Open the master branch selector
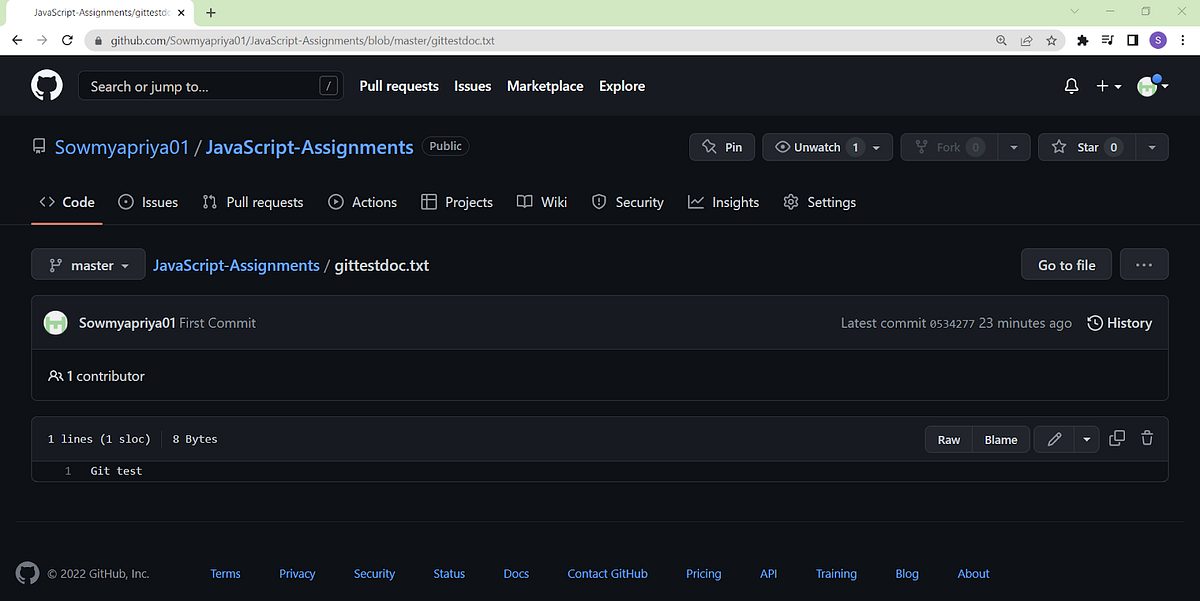 point(88,264)
